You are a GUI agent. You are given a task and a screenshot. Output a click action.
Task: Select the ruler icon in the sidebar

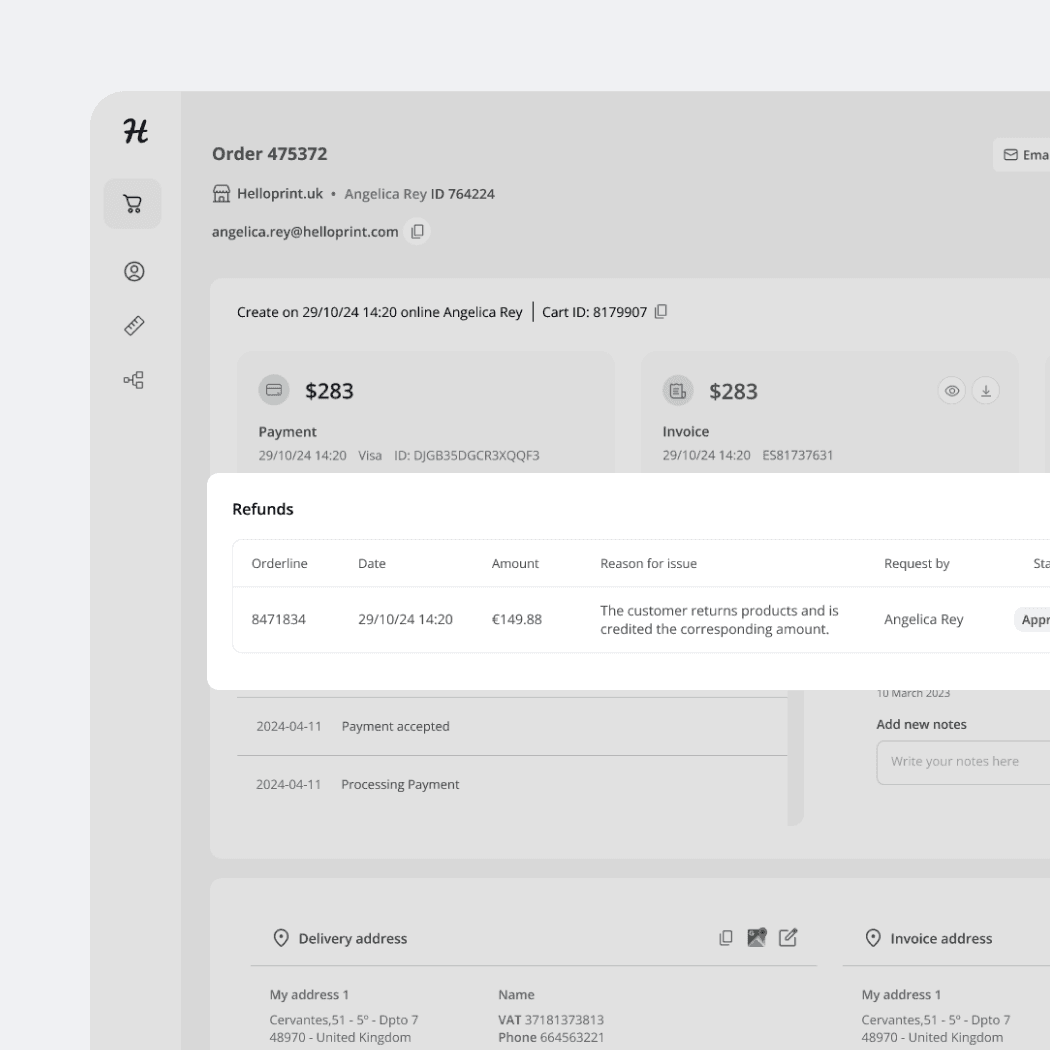pyautogui.click(x=133, y=325)
